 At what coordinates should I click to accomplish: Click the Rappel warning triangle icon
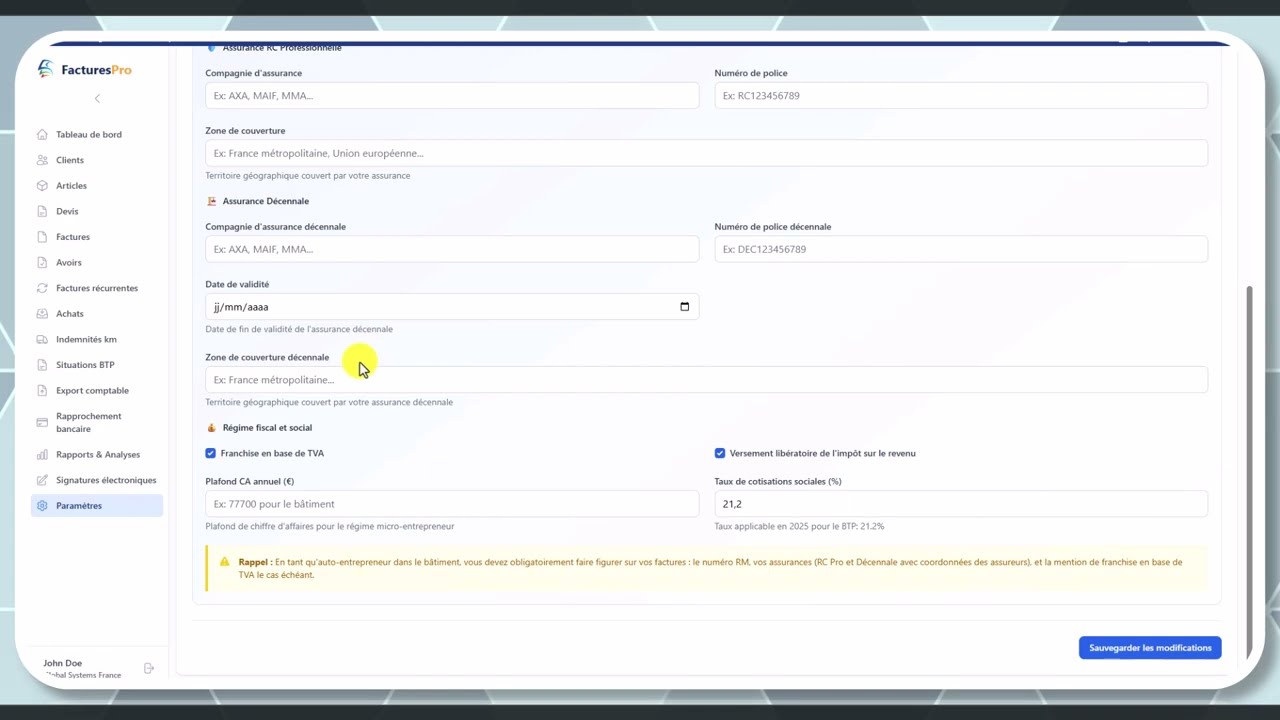[x=225, y=562]
